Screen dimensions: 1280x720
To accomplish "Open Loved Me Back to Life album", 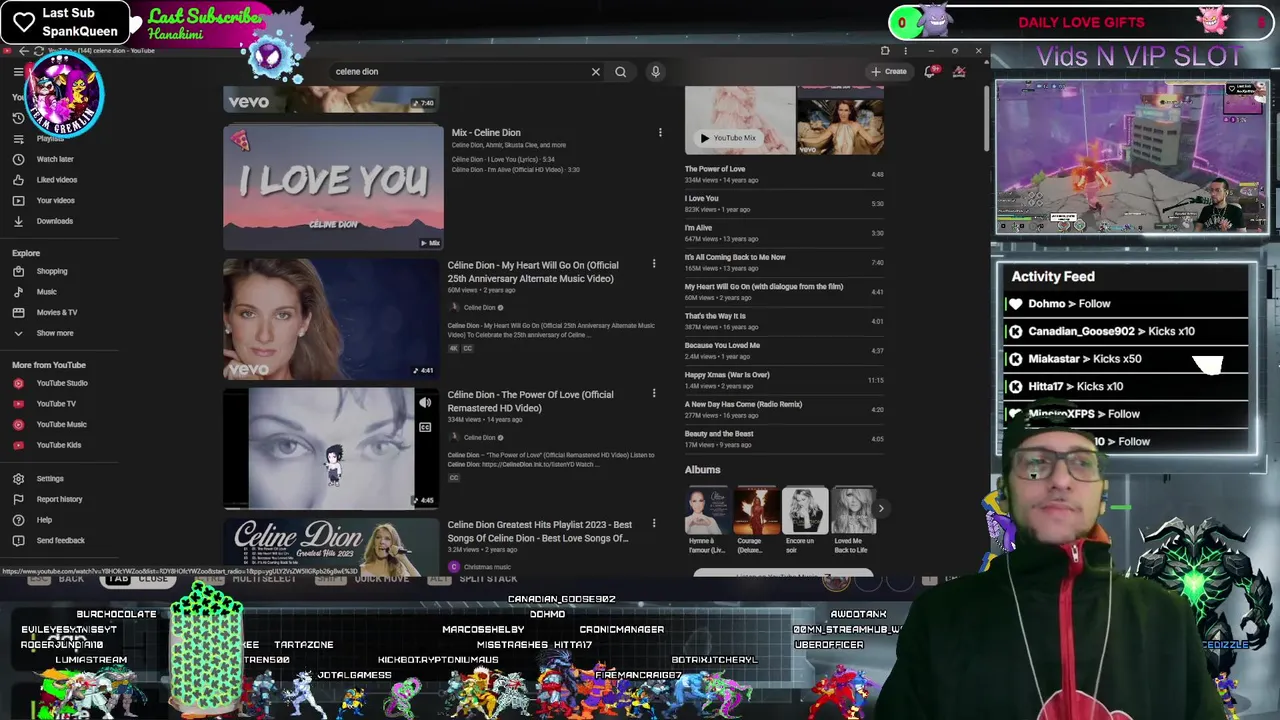I will click(853, 511).
